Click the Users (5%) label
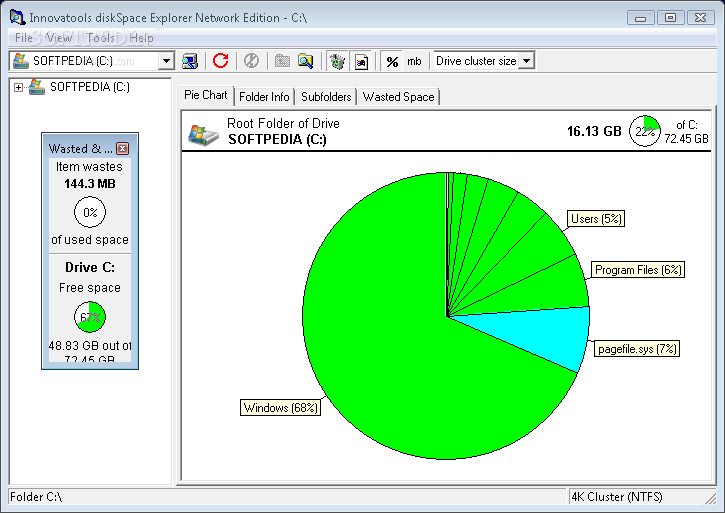Viewport: 725px width, 513px height. tap(596, 218)
